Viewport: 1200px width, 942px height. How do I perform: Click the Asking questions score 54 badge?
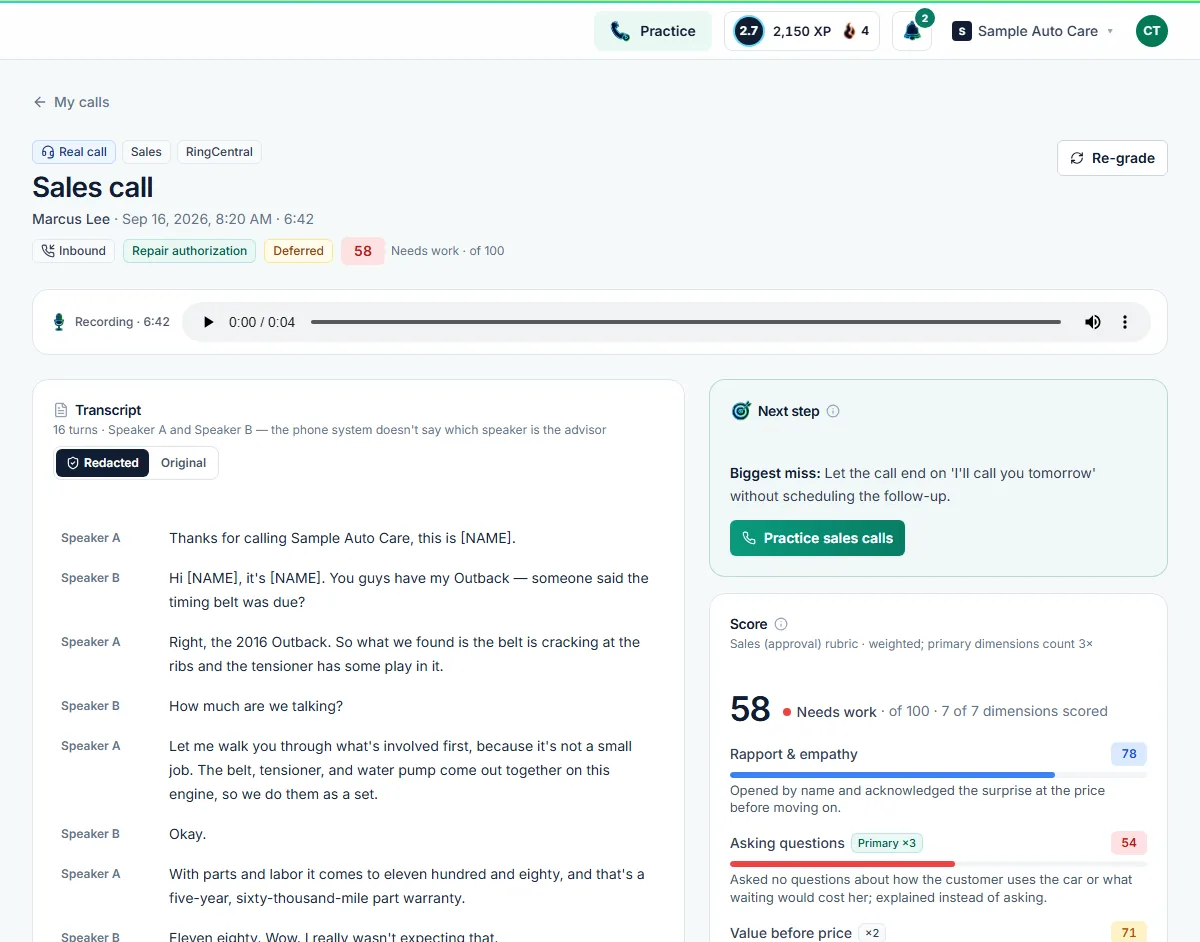[1129, 843]
